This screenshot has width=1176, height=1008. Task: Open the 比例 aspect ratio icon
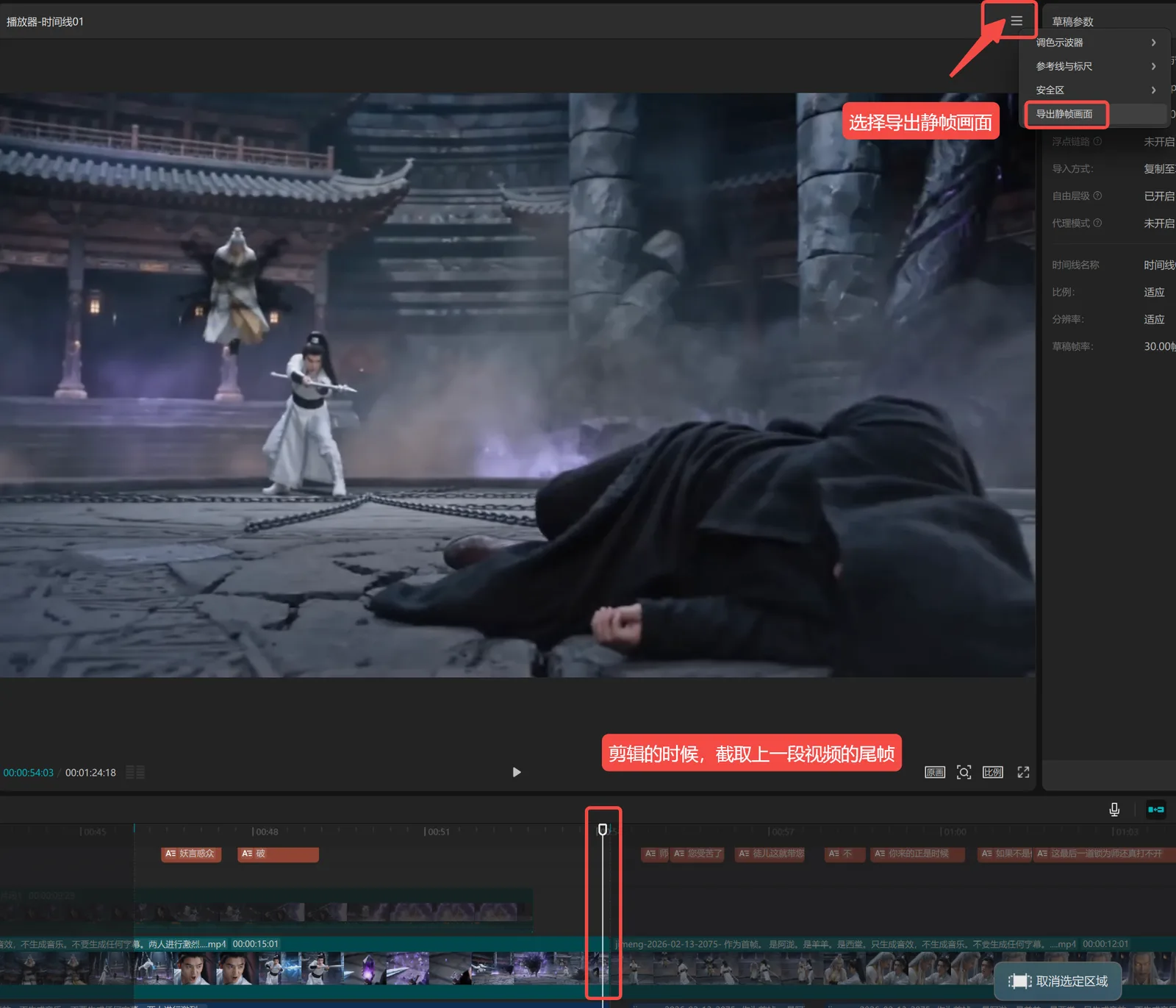993,772
